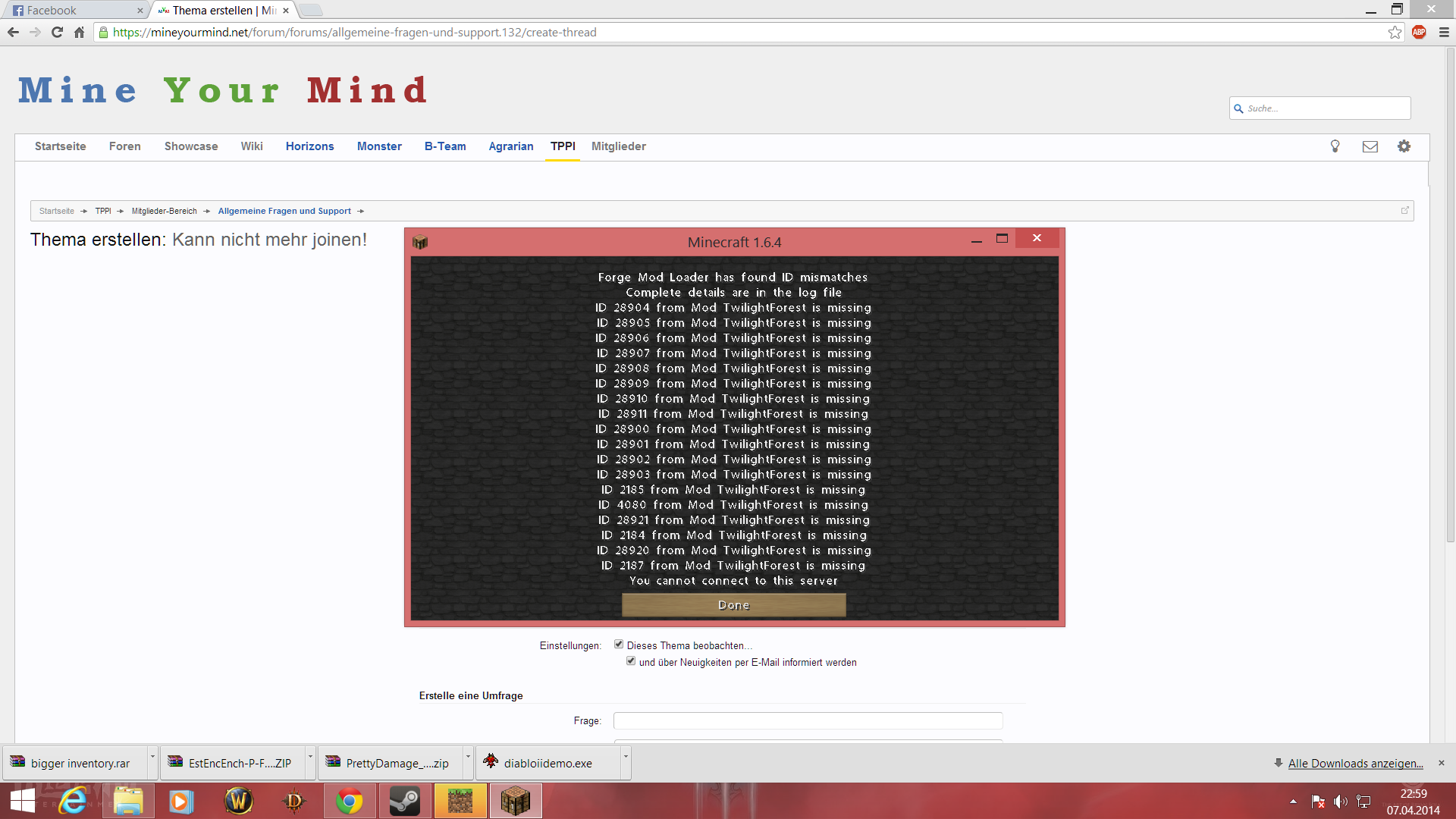Screen dimensions: 1456x819
Task: Click 'Alle Downloads anzeigen' link
Action: coord(1355,763)
